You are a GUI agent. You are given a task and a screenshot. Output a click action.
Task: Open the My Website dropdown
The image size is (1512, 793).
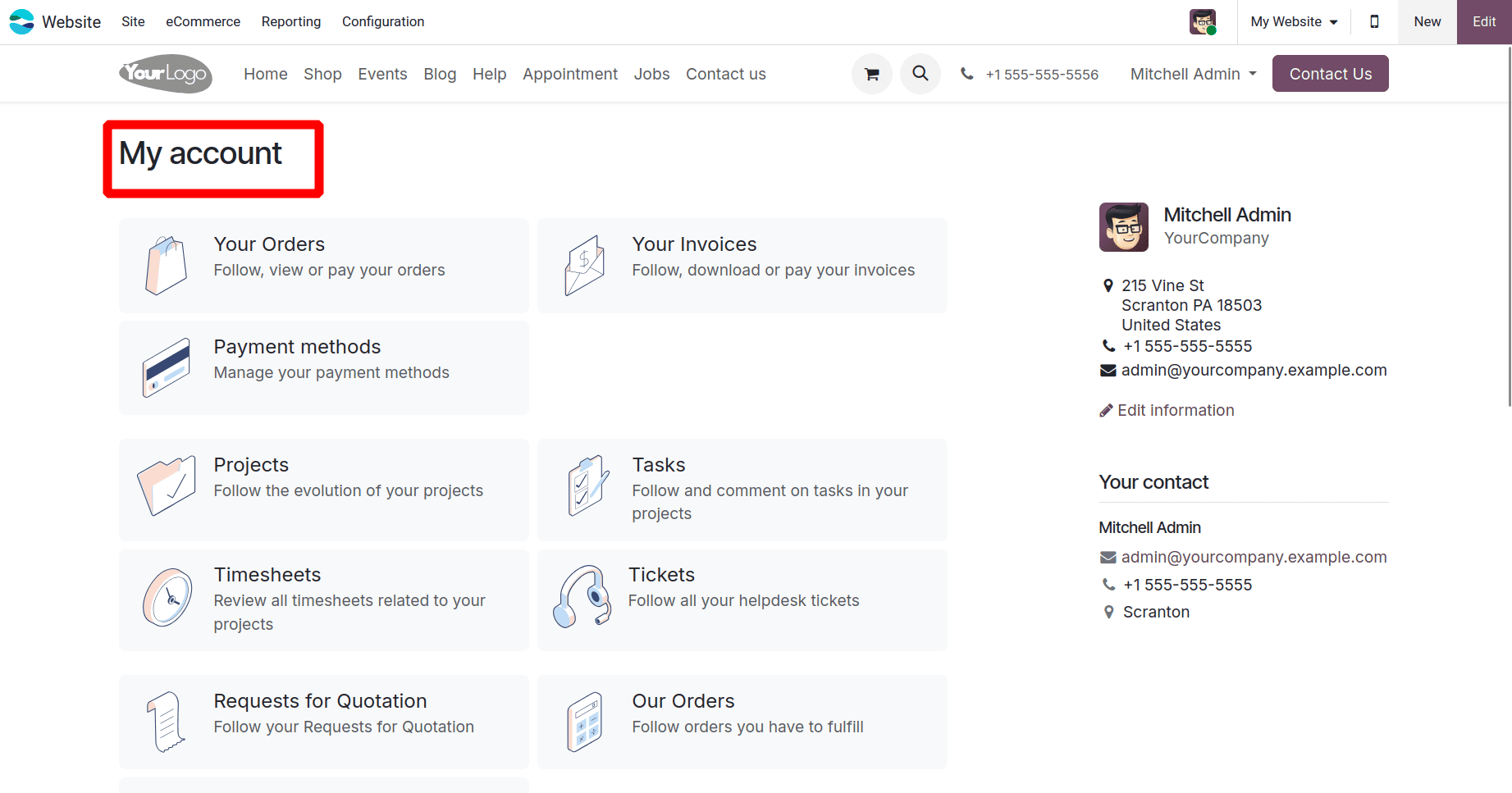click(1294, 21)
